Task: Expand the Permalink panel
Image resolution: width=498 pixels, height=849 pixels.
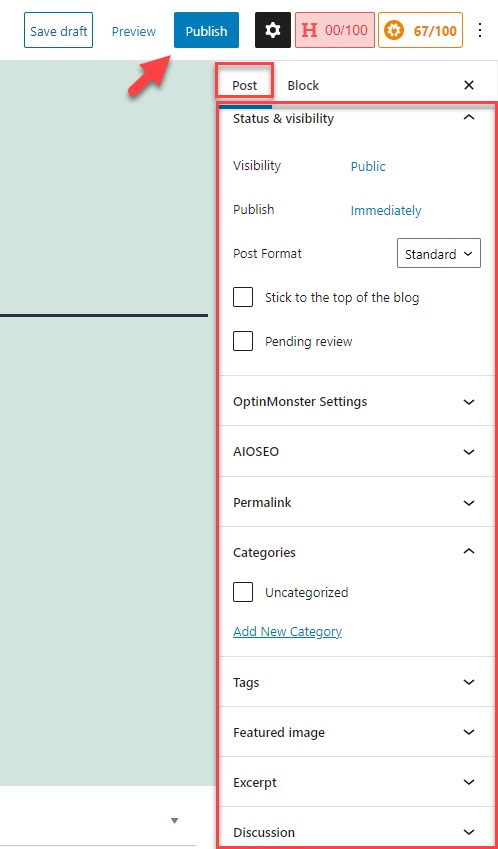Action: click(x=357, y=502)
